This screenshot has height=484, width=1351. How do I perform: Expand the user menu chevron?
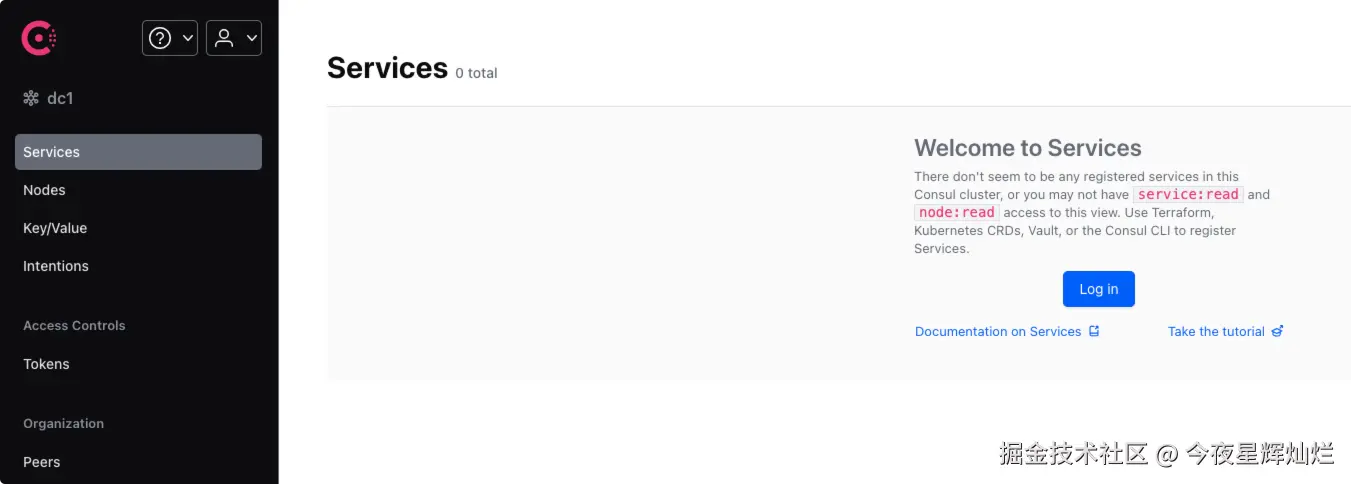[x=251, y=38]
